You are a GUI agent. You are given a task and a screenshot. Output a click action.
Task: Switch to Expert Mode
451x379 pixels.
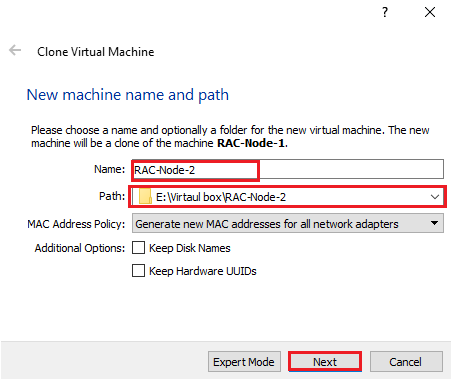244,362
